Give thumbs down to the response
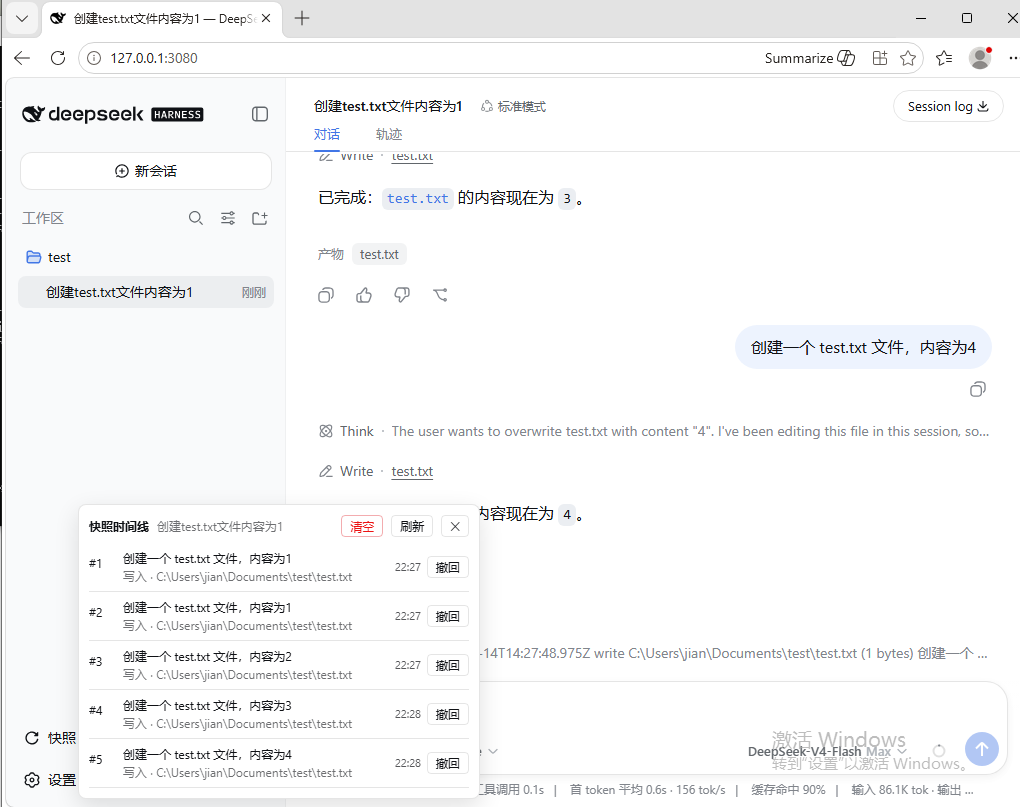The image size is (1020, 807). pos(402,295)
